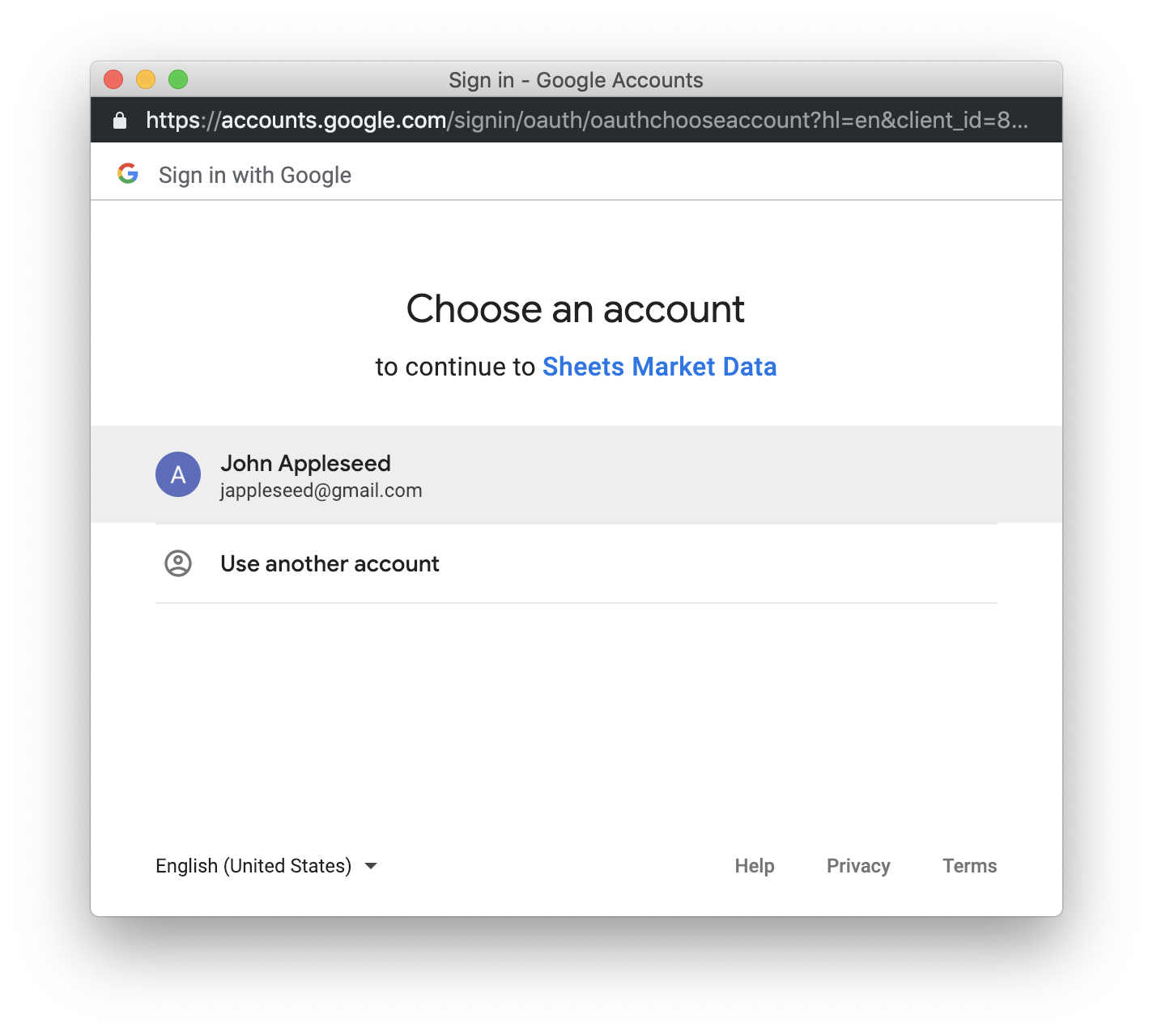Screen dimensions: 1153x1036
Task: Click the person icon beside Use another account
Action: [178, 563]
